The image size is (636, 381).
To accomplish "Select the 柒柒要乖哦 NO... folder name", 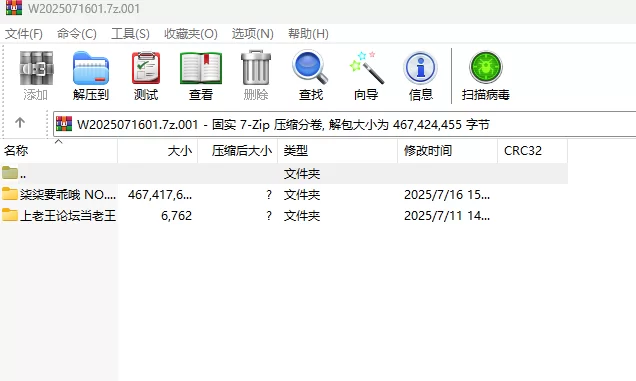I will click(x=68, y=195).
